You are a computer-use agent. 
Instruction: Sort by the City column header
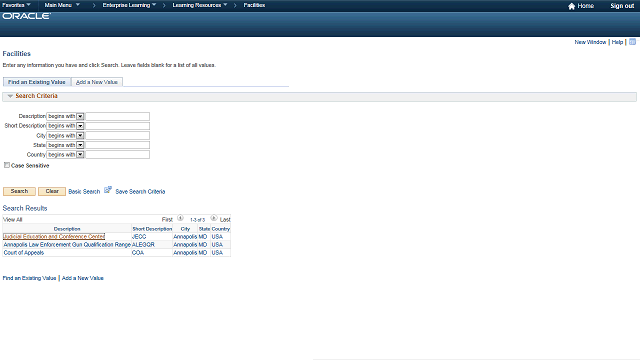coord(185,229)
